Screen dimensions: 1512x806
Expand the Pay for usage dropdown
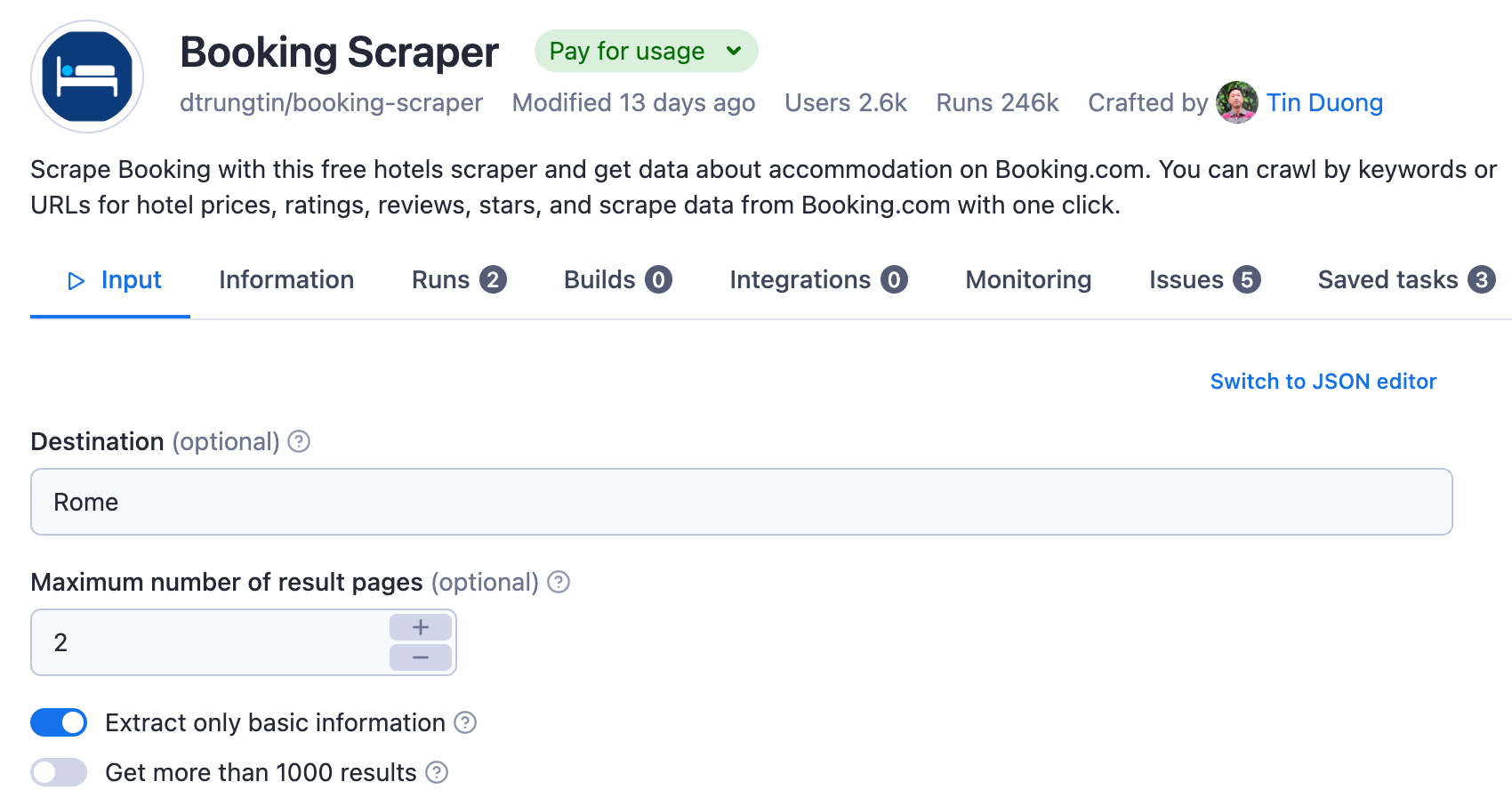click(647, 51)
